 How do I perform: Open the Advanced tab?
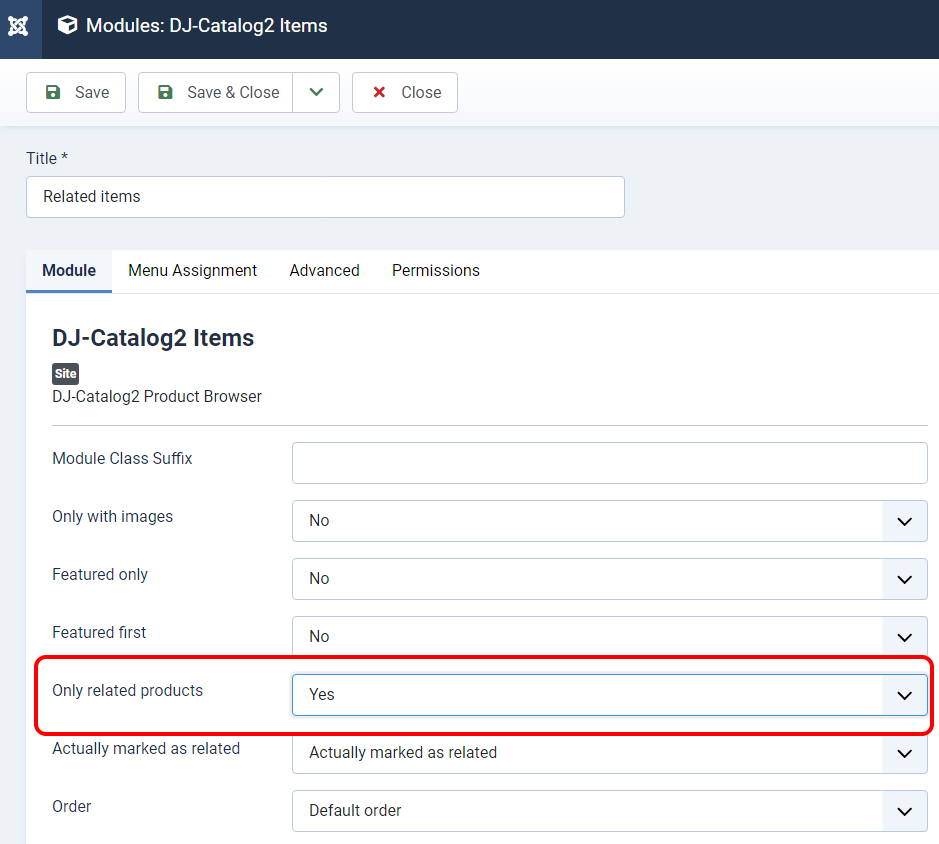tap(325, 271)
